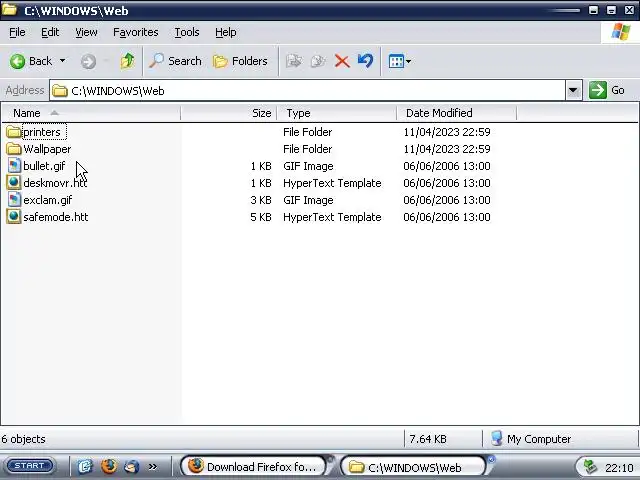Open the View menu
640x480 pixels.
click(86, 32)
